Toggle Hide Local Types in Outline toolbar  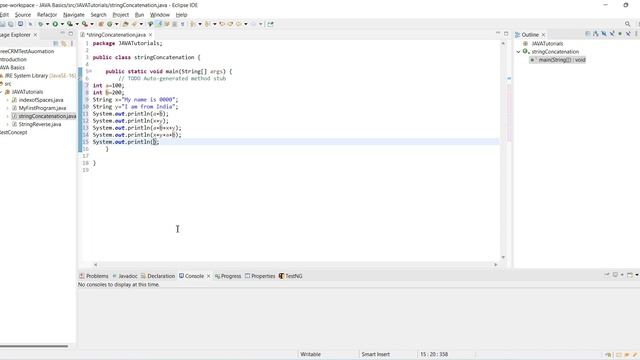click(x=628, y=34)
